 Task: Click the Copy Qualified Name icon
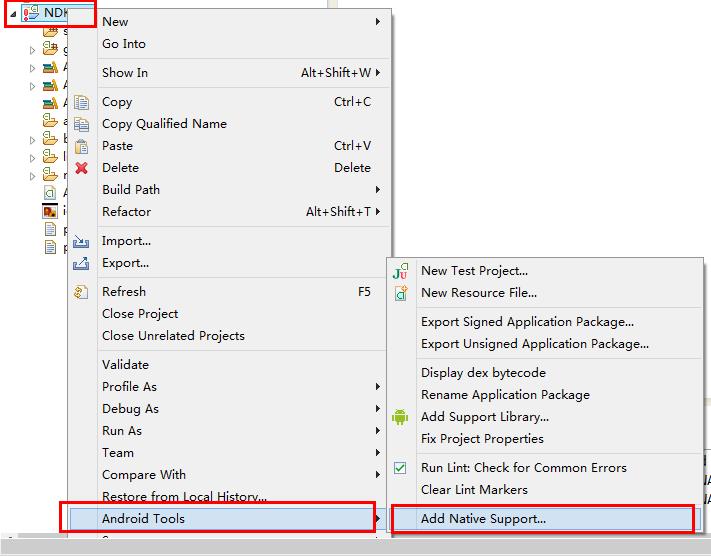pyautogui.click(x=81, y=124)
